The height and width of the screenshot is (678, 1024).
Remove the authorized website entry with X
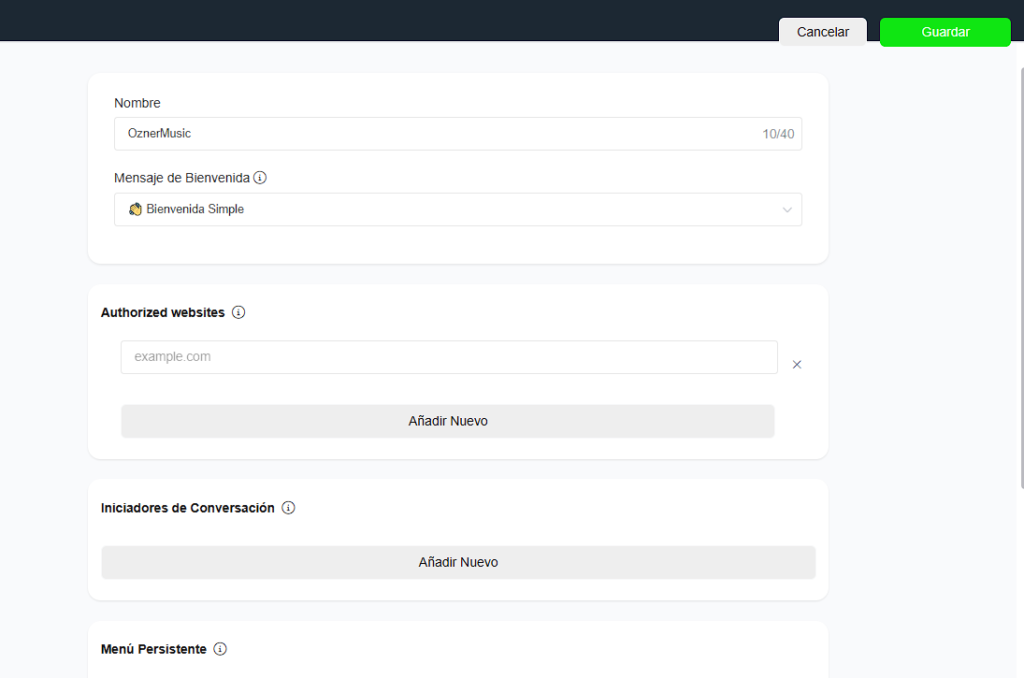[797, 365]
